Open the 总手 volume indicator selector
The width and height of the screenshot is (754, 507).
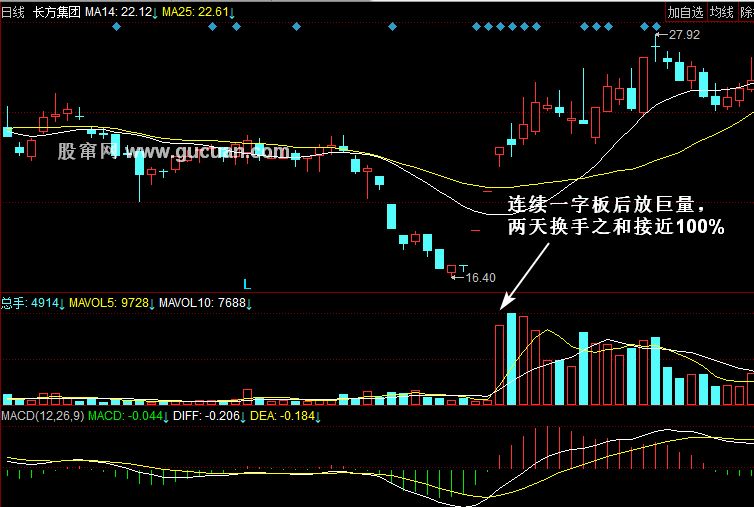pyautogui.click(x=14, y=302)
